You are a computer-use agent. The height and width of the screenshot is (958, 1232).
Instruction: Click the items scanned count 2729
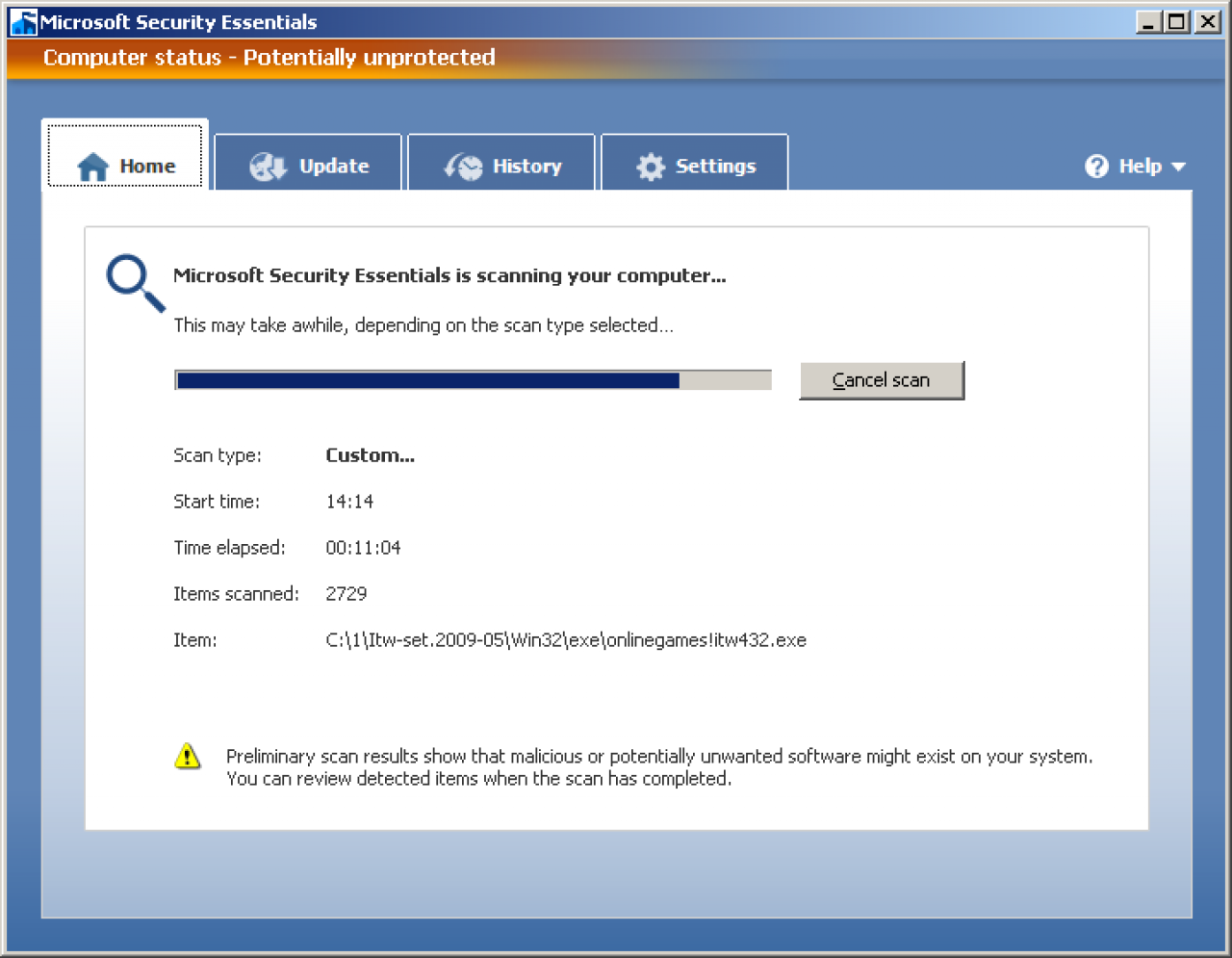(x=346, y=594)
